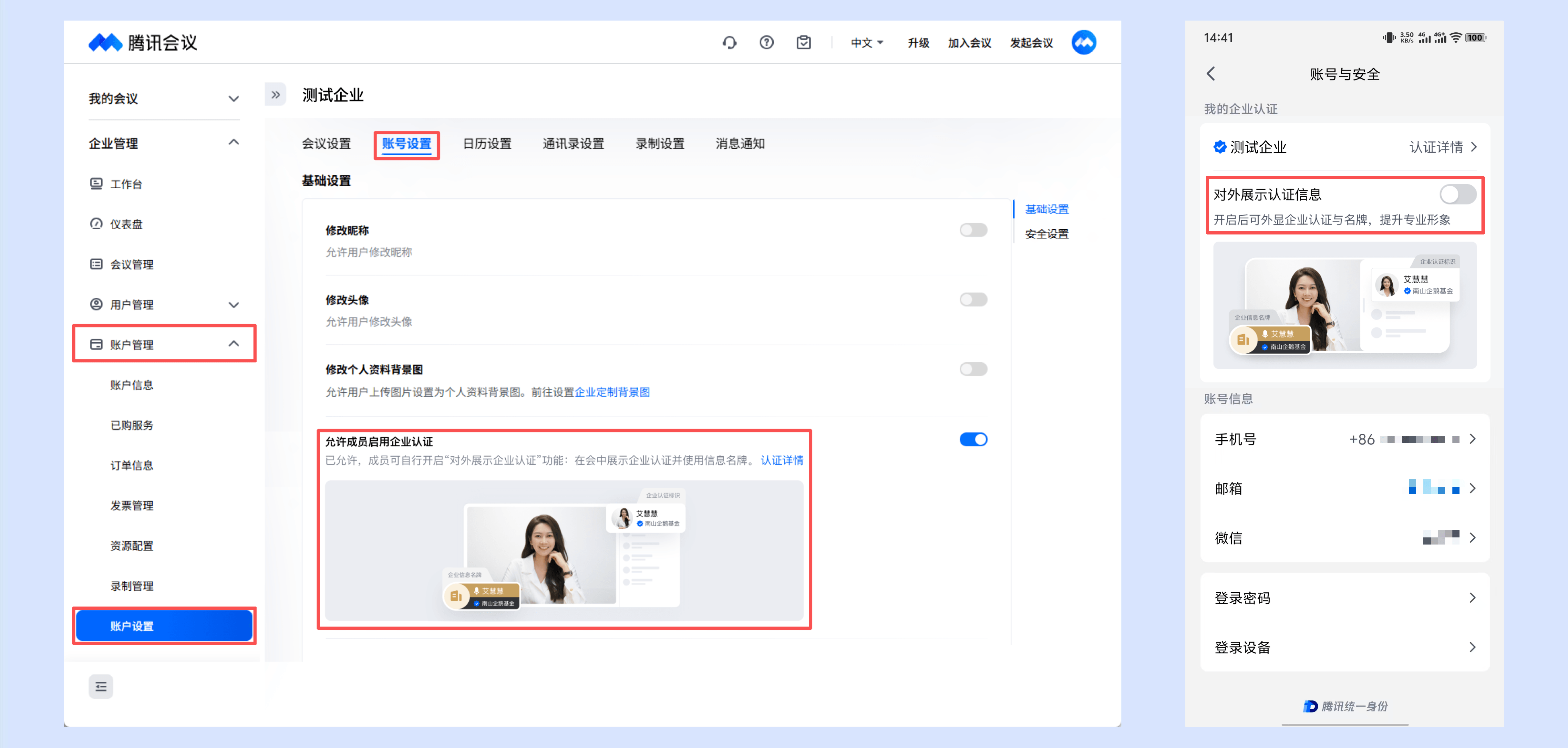Click the verified badge beside 测试企业 on phone
The image size is (1568, 748).
tap(1219, 147)
